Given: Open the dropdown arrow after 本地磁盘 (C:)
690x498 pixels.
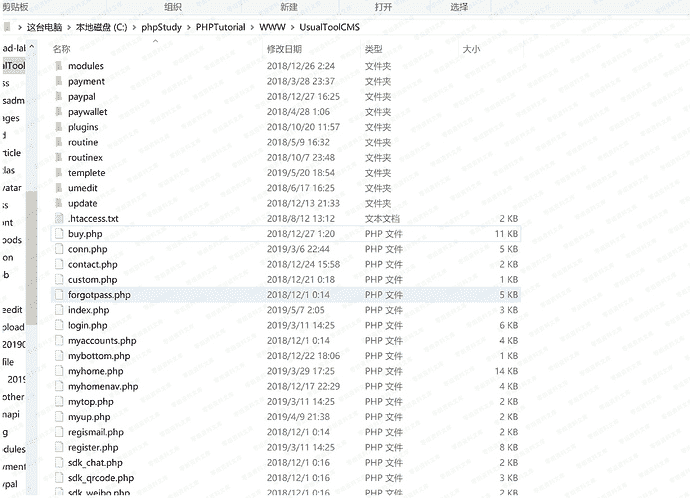Looking at the screenshot, I should (x=134, y=27).
